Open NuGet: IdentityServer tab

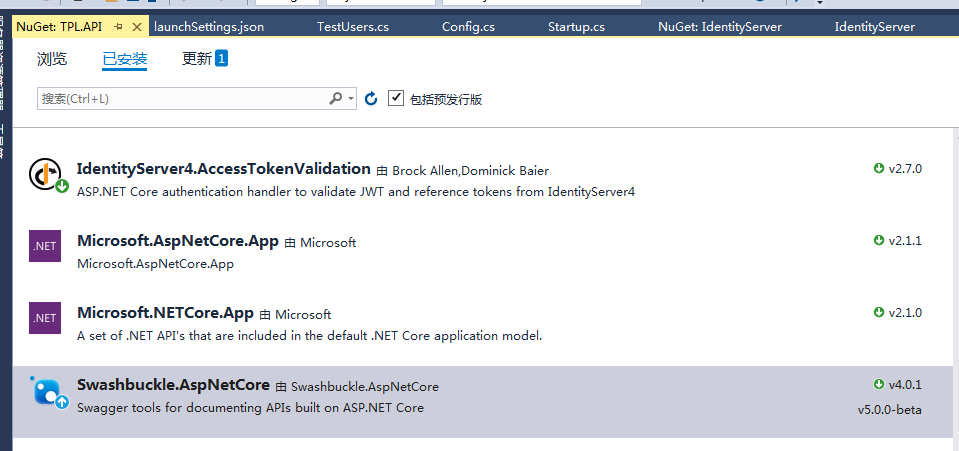click(720, 27)
